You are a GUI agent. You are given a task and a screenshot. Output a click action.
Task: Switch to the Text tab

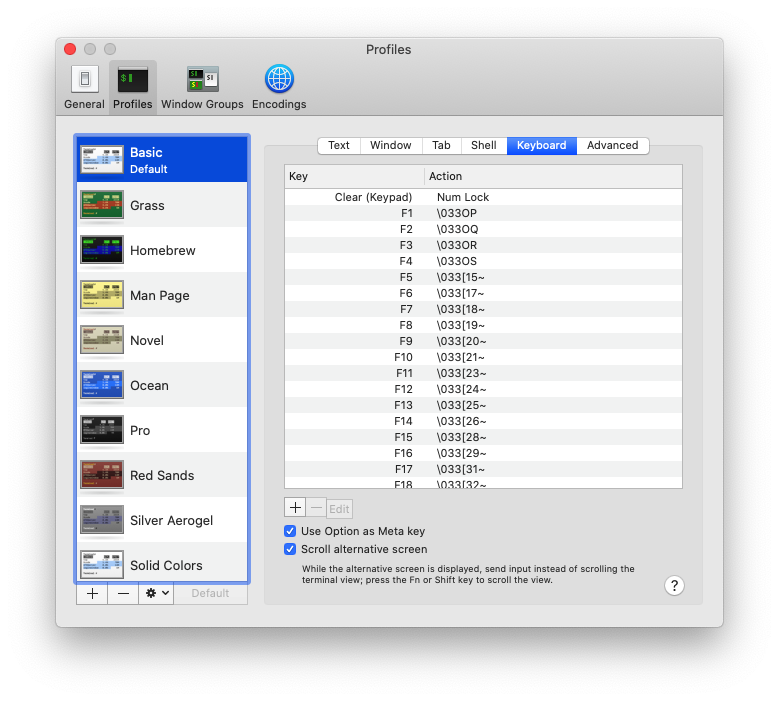[339, 146]
